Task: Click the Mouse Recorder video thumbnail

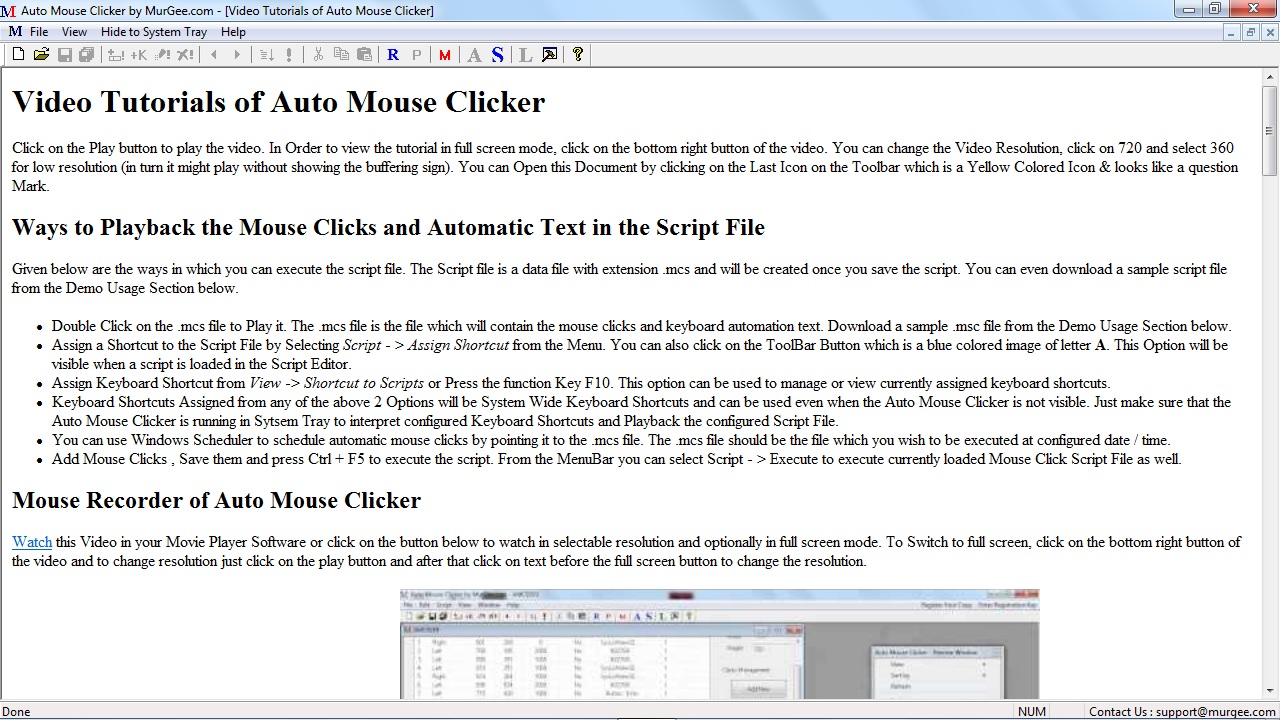Action: pos(720,644)
